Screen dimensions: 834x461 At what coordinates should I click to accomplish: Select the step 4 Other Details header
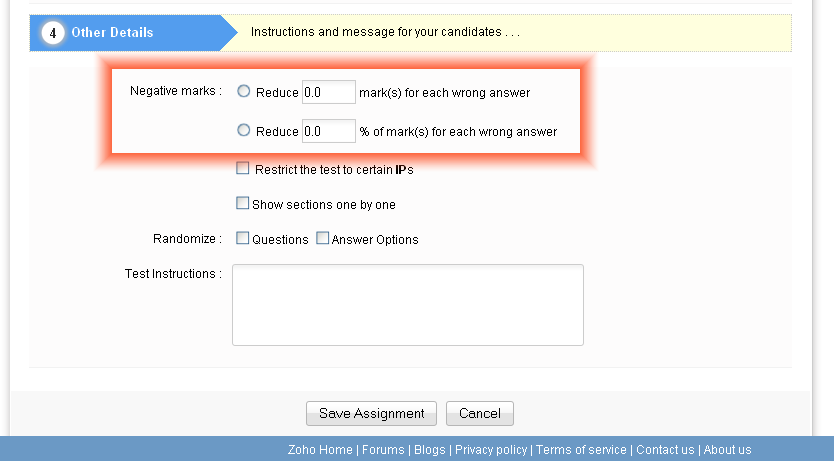pos(133,32)
